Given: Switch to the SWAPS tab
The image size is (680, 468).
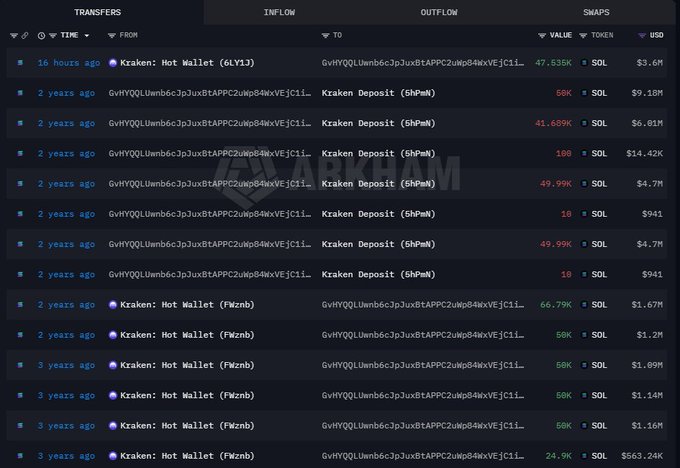Looking at the screenshot, I should [596, 12].
